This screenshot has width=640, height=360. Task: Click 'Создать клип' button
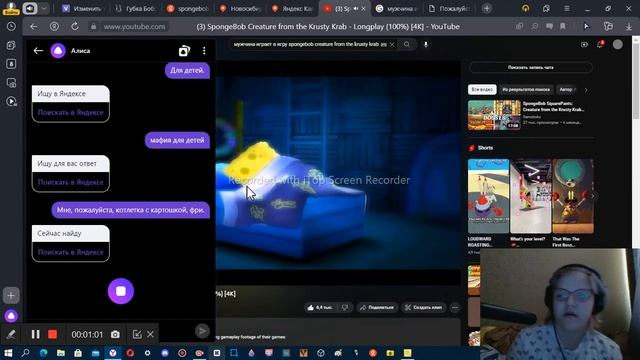pyautogui.click(x=424, y=307)
